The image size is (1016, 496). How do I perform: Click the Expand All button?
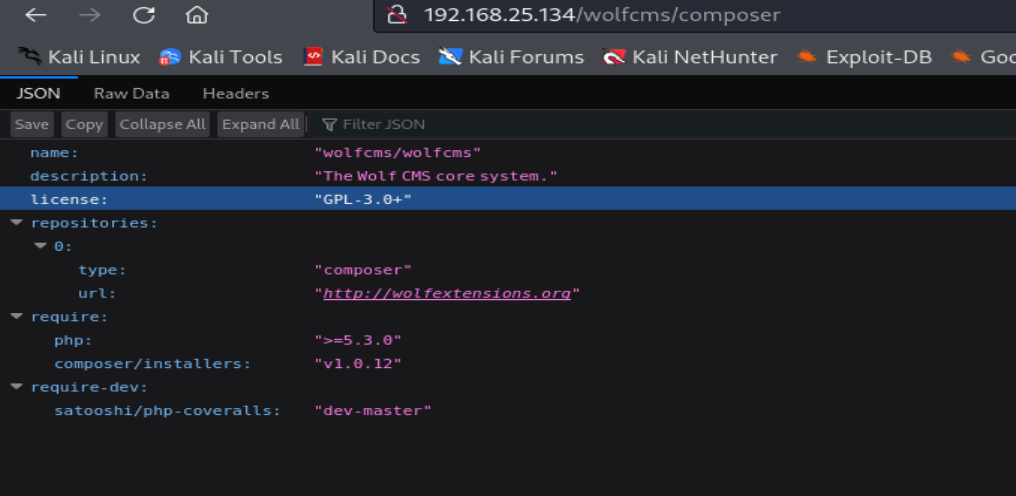260,124
